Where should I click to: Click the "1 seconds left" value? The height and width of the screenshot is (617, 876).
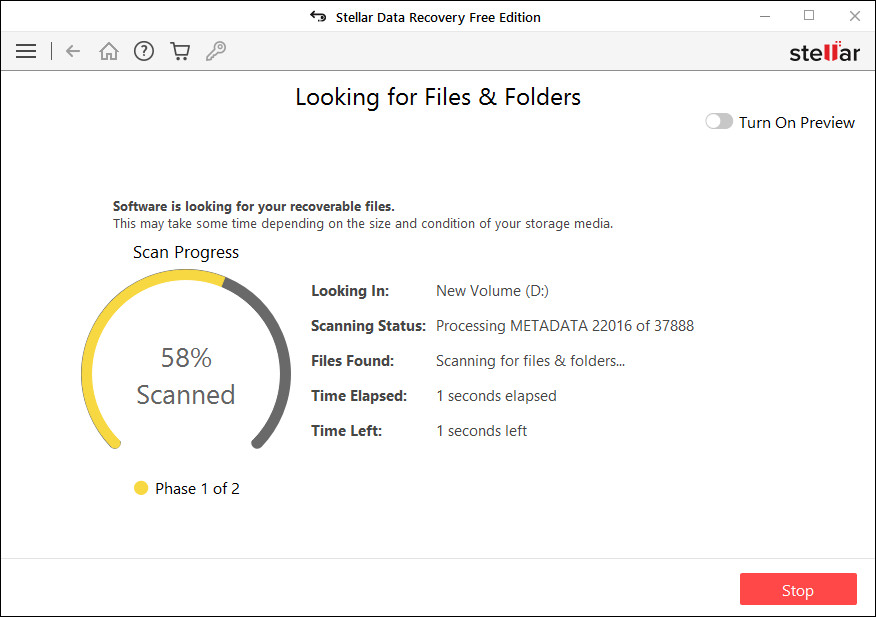point(482,431)
